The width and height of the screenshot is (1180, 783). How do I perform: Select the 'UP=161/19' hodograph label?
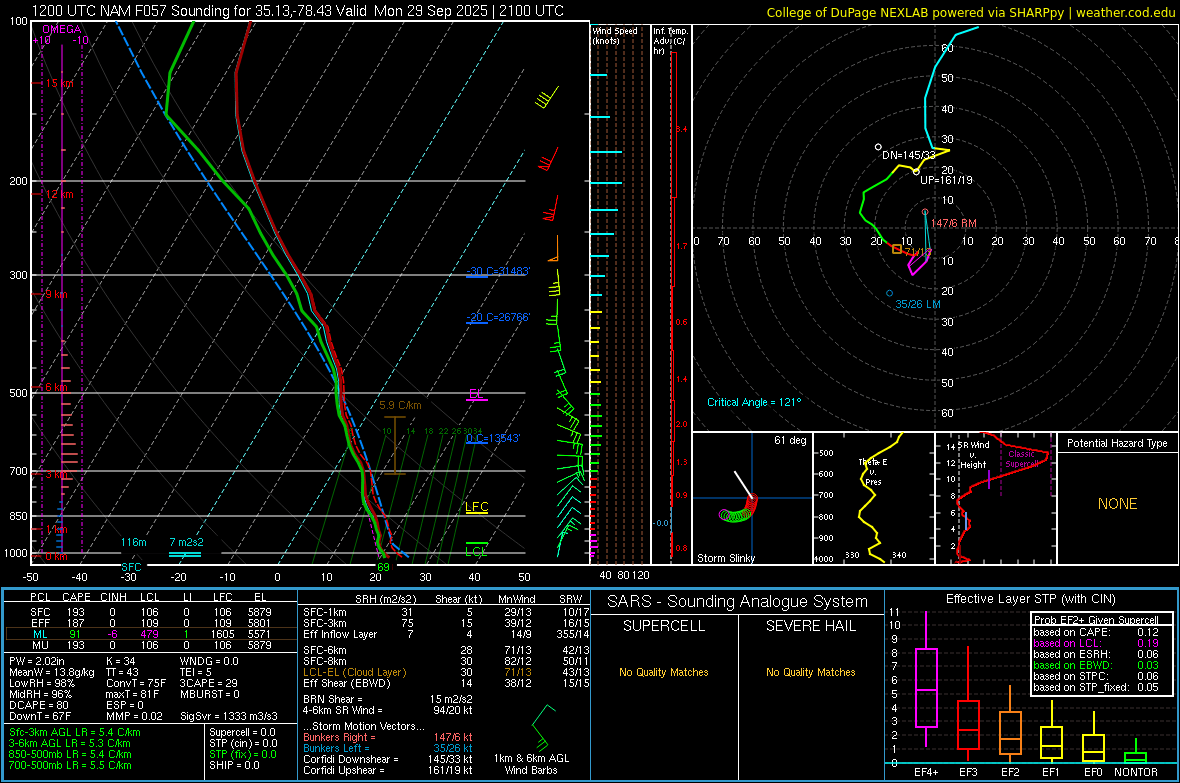point(946,181)
